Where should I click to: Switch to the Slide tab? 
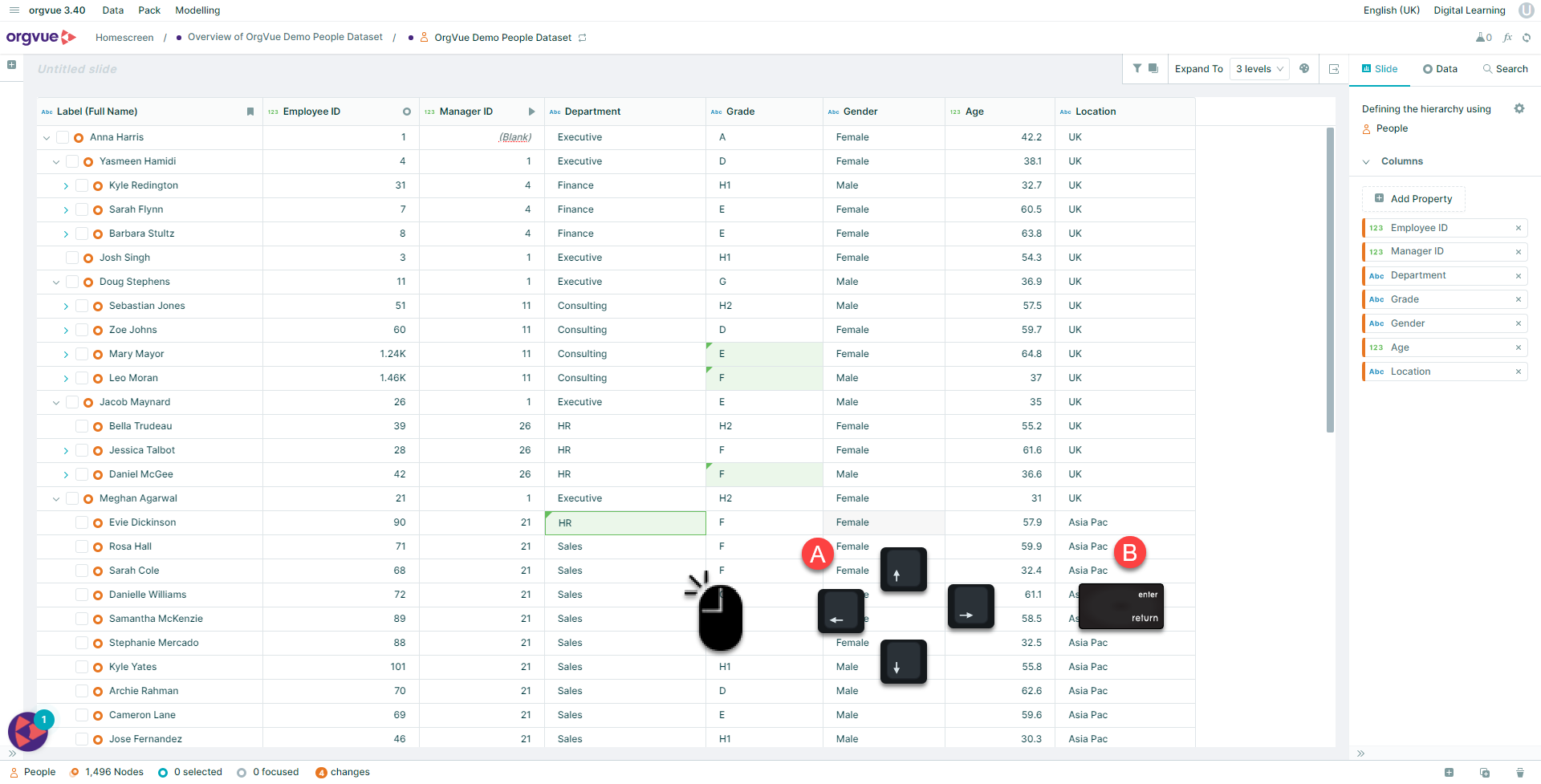(x=1380, y=69)
